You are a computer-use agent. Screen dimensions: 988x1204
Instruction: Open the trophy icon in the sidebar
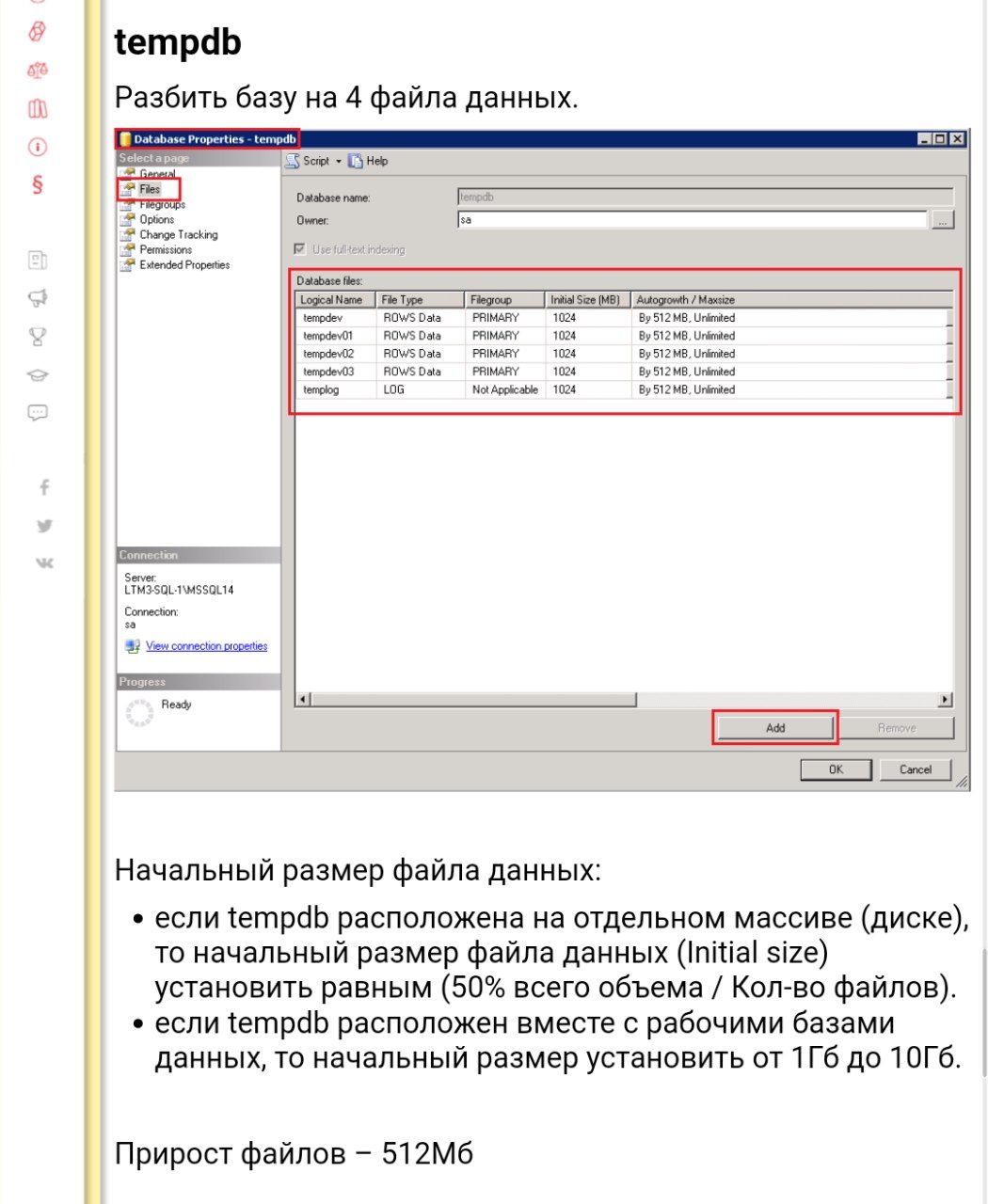(38, 337)
